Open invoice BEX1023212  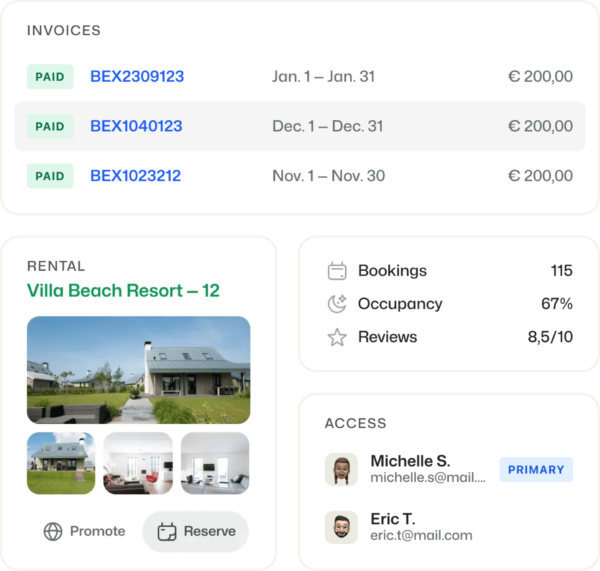pos(135,176)
